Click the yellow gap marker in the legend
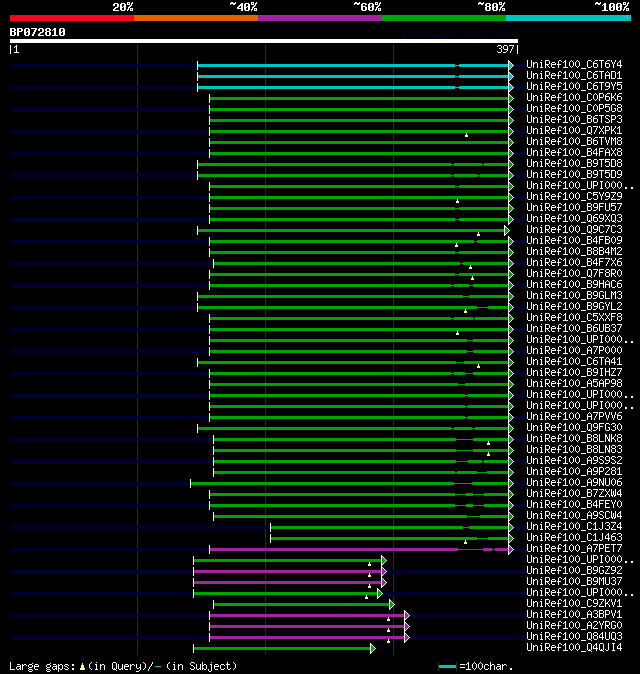640x674 pixels. [x=82, y=667]
